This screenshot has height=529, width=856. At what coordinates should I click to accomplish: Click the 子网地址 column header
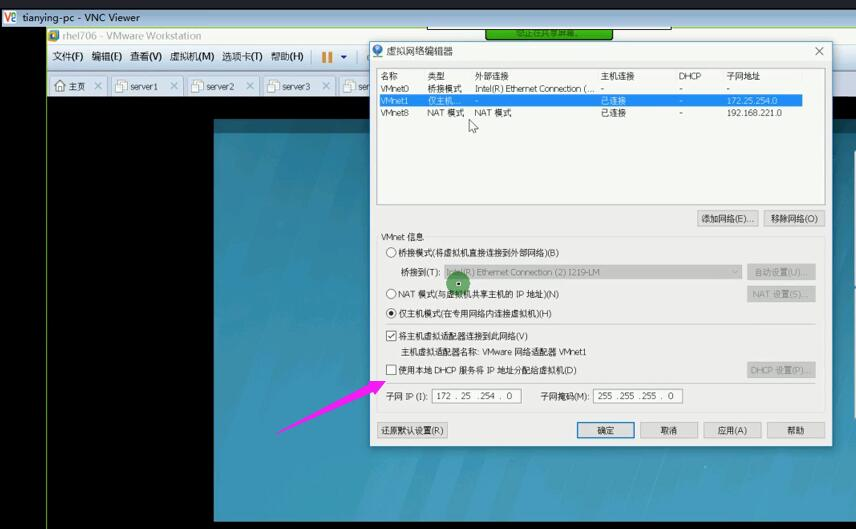[x=743, y=76]
